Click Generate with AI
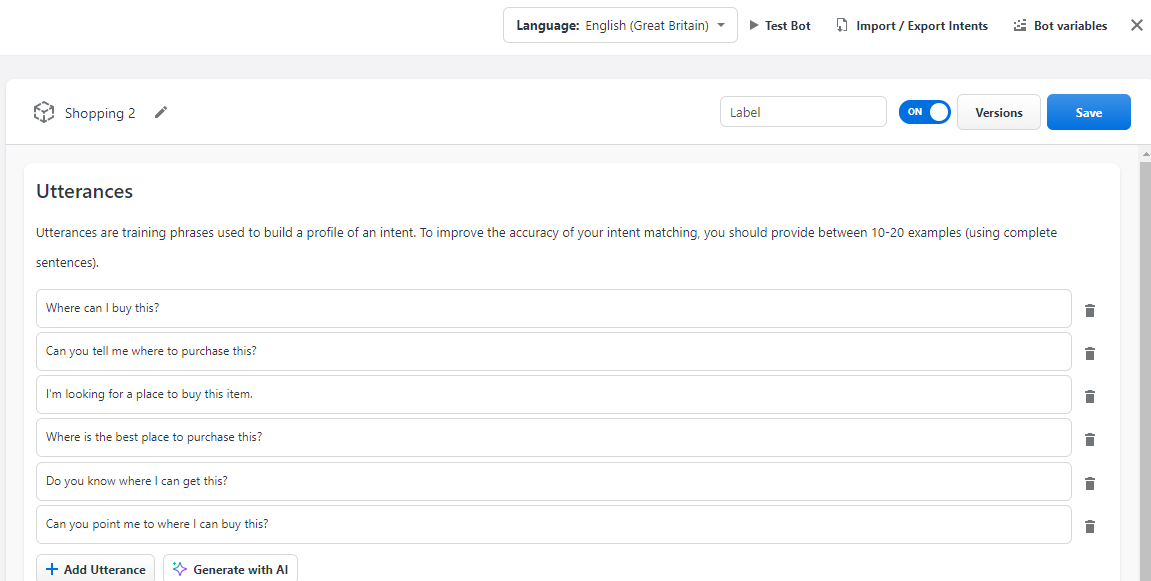 pyautogui.click(x=240, y=568)
